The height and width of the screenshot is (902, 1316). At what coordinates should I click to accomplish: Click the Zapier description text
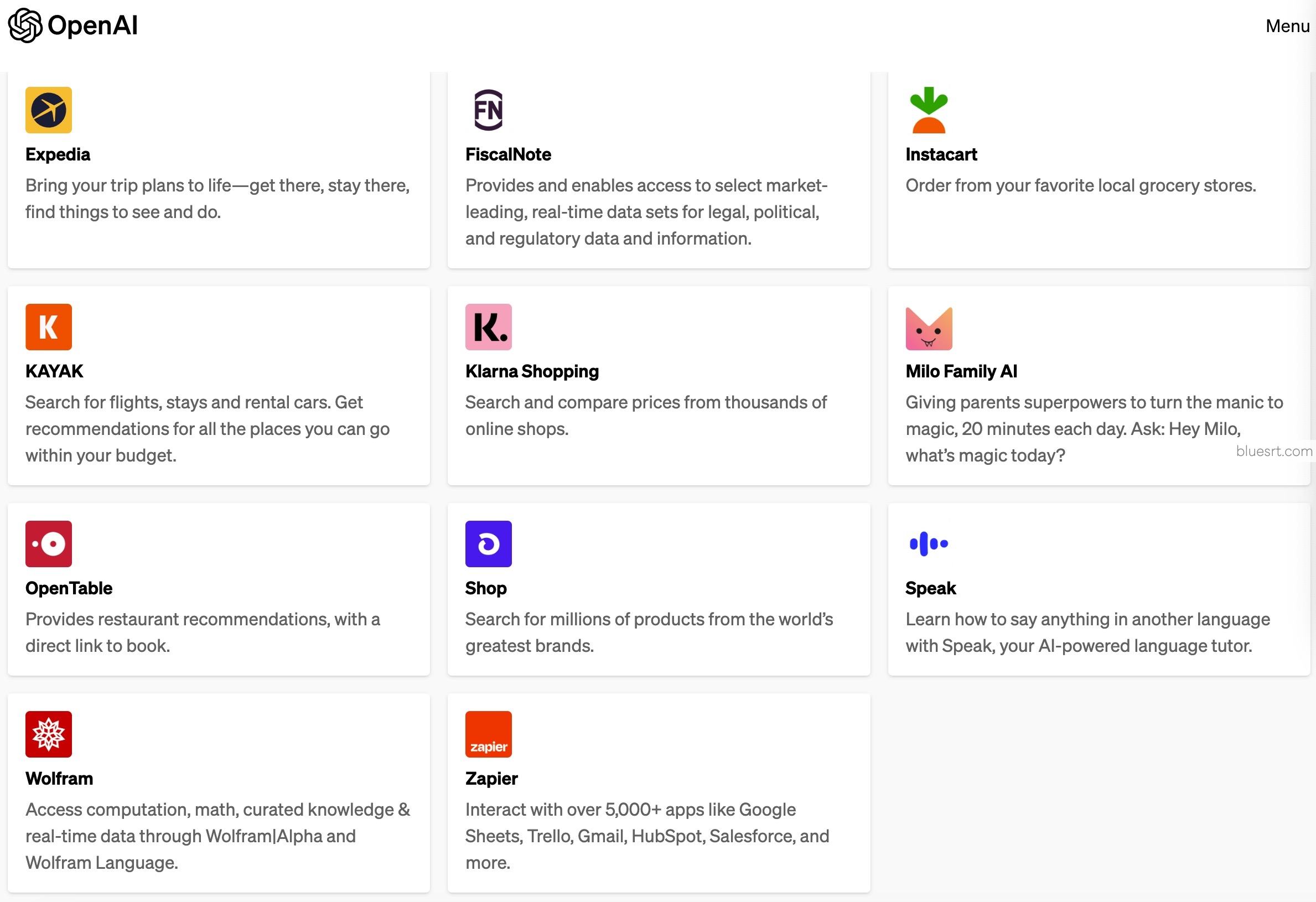click(x=647, y=836)
